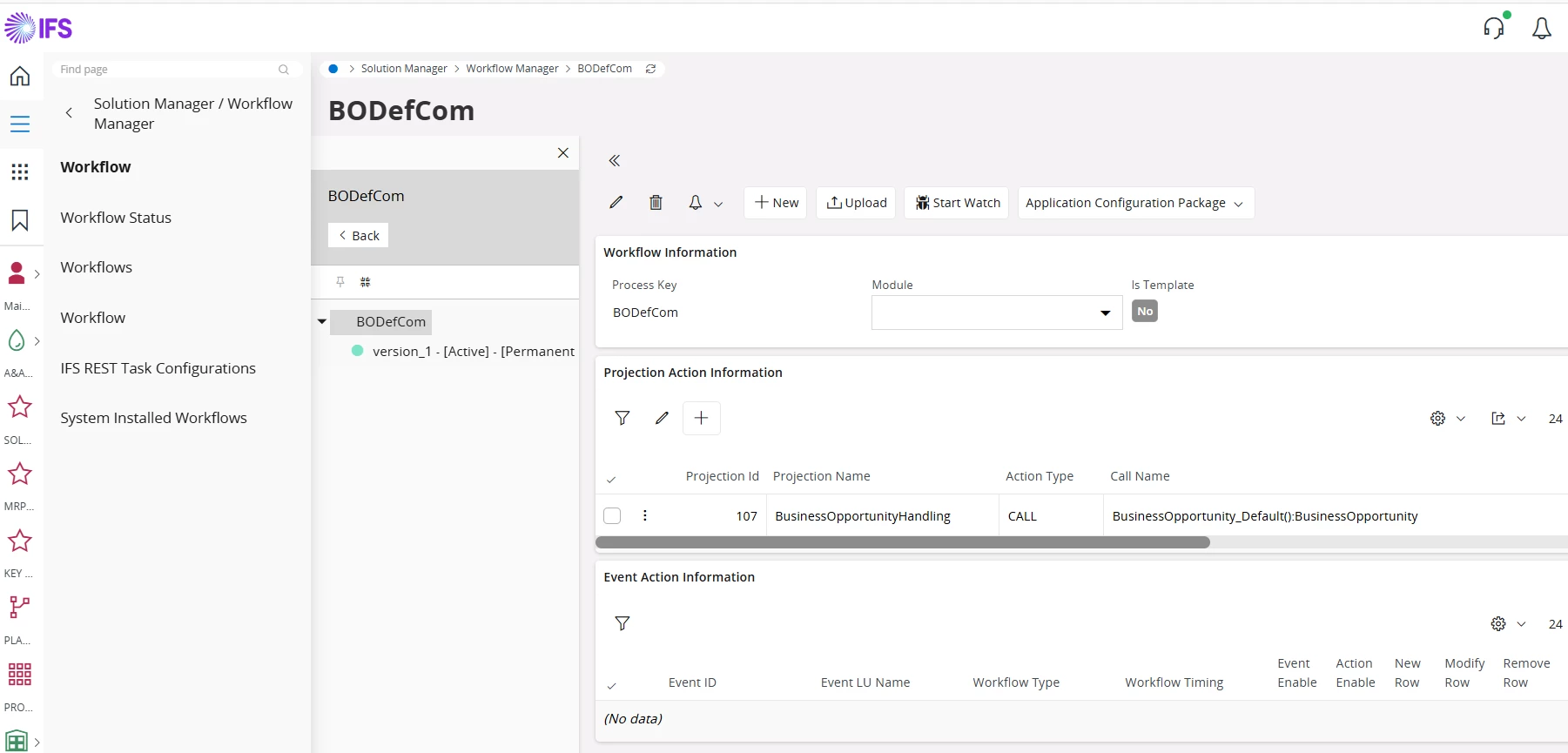Select all rows in Projection Action table
This screenshot has height=753, width=1568.
pyautogui.click(x=611, y=479)
